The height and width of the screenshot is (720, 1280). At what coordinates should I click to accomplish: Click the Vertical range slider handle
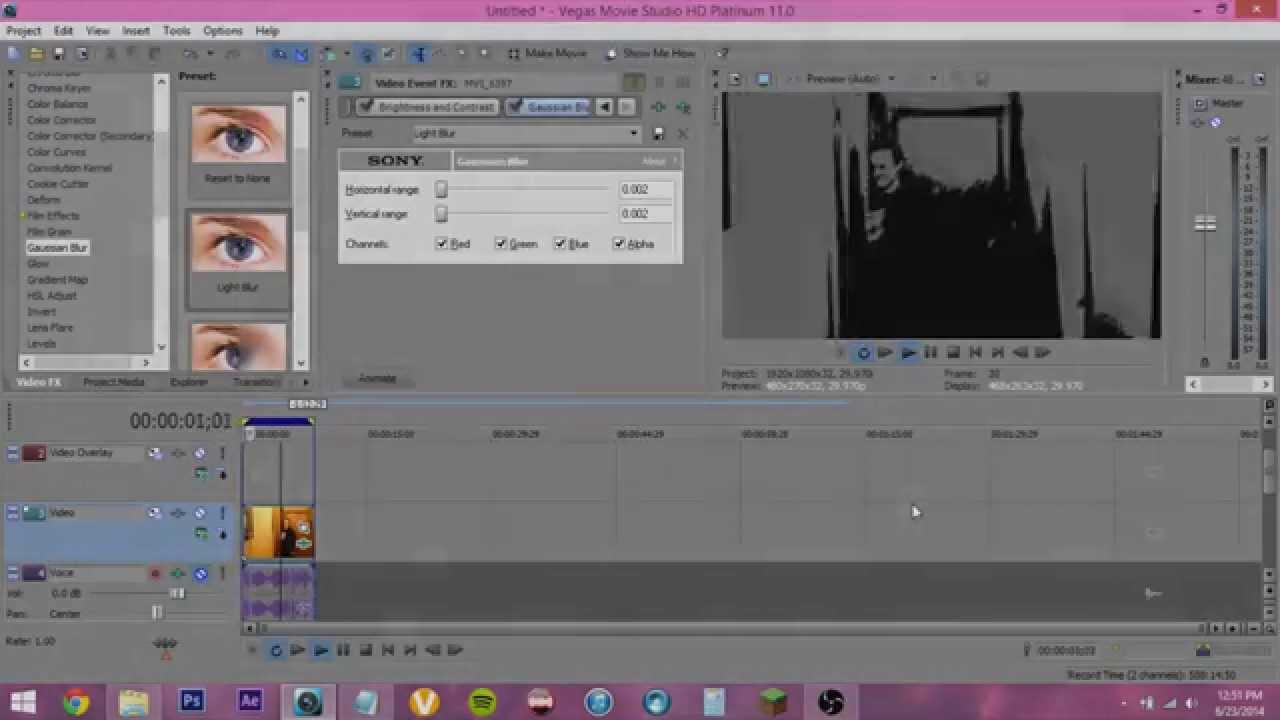[441, 214]
